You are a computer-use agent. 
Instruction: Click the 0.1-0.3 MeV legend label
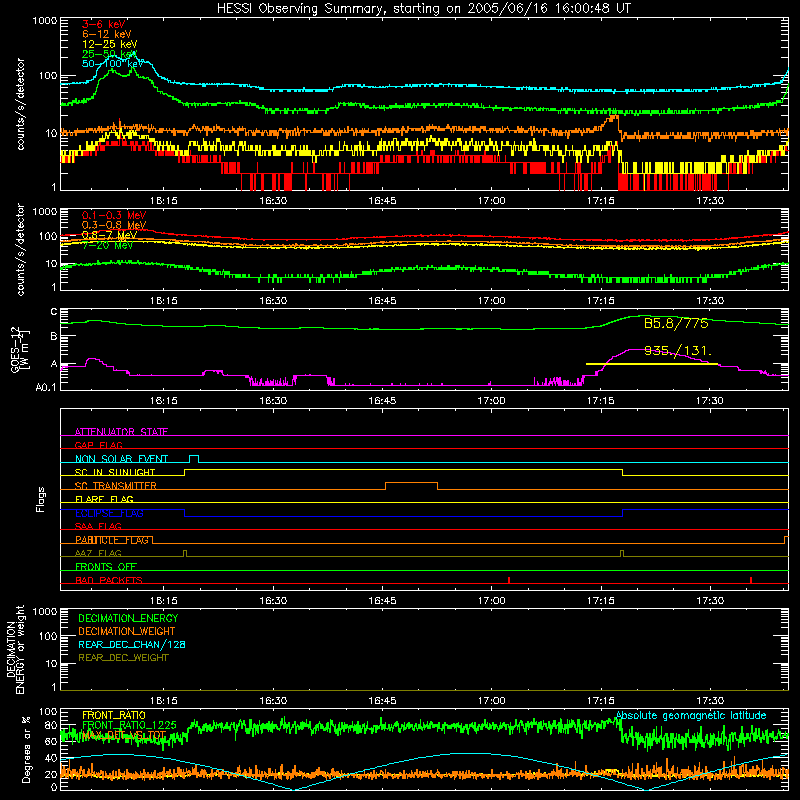tap(114, 215)
